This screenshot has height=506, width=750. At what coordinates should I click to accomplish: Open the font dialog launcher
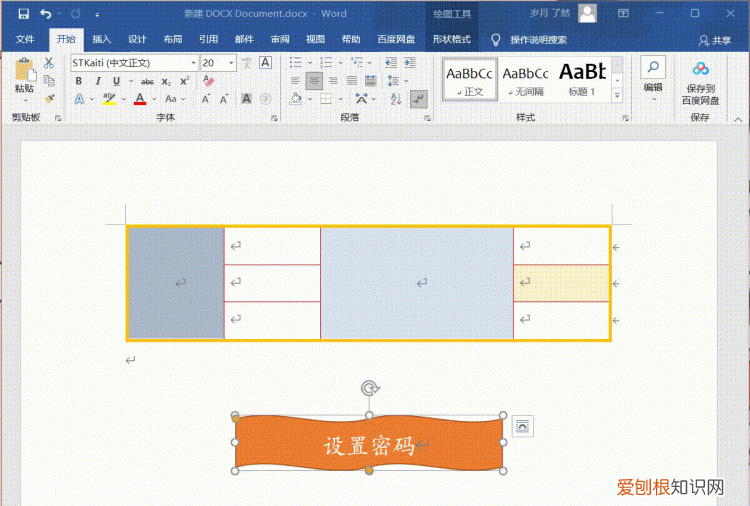click(x=275, y=118)
